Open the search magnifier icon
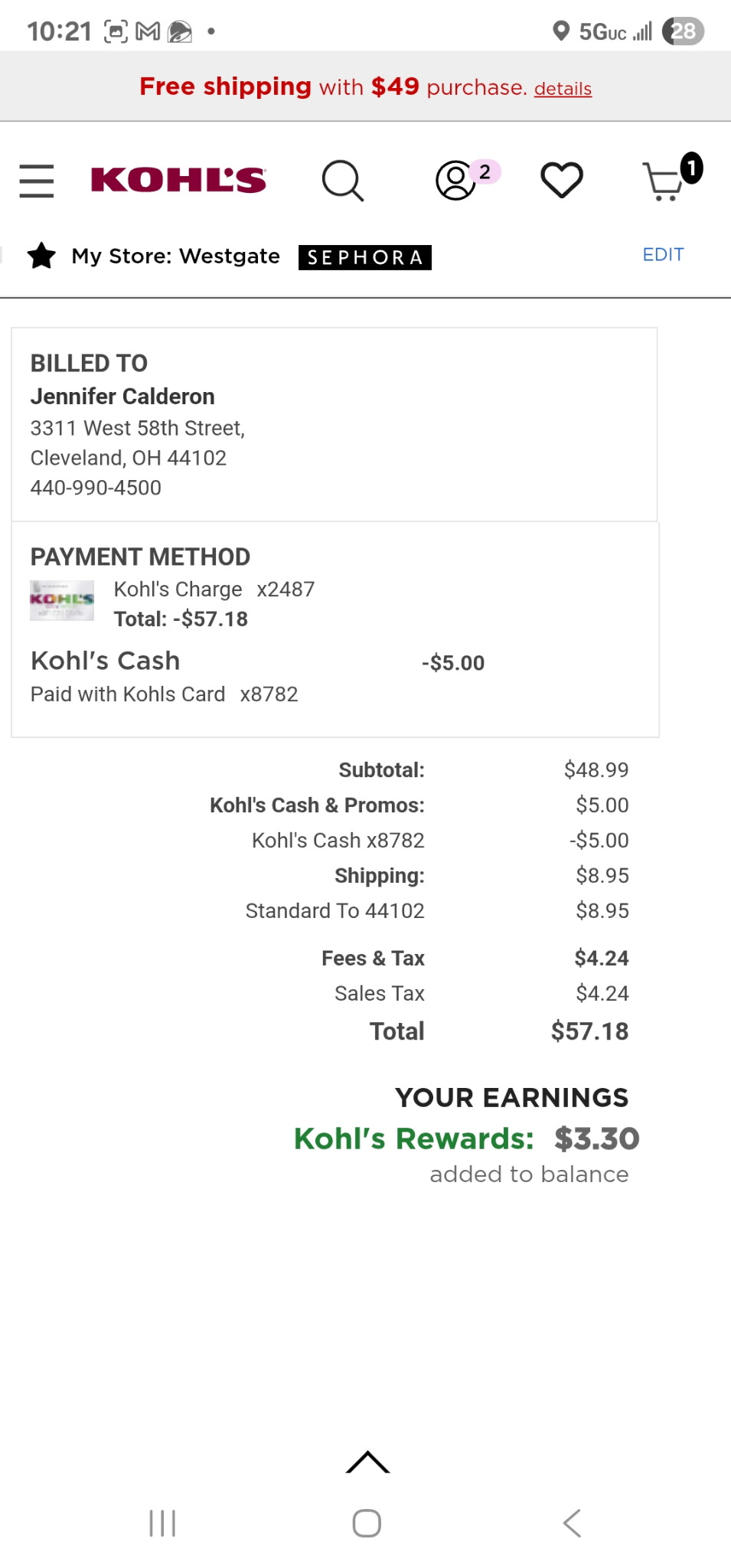 point(342,181)
